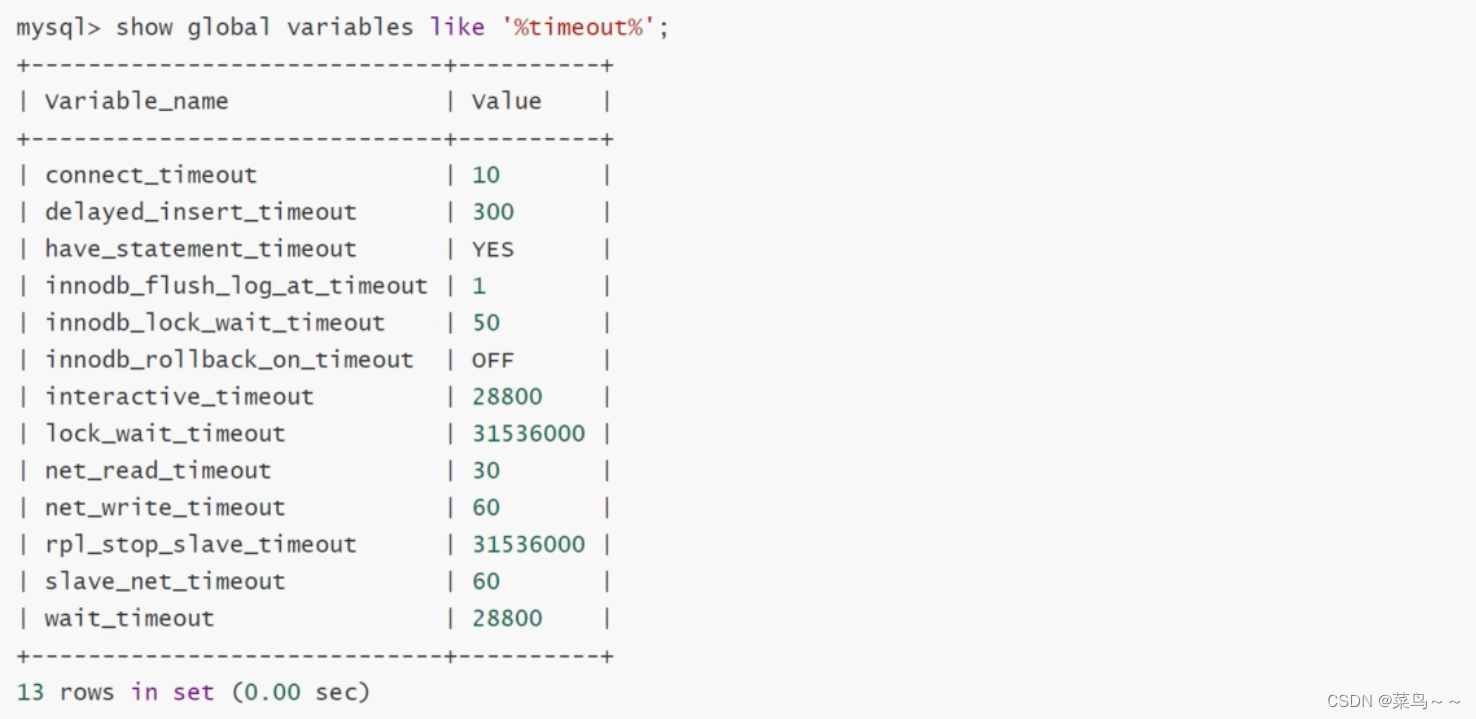Click the lock_wait_timeout variable name
The height and width of the screenshot is (719, 1476).
pos(165,434)
